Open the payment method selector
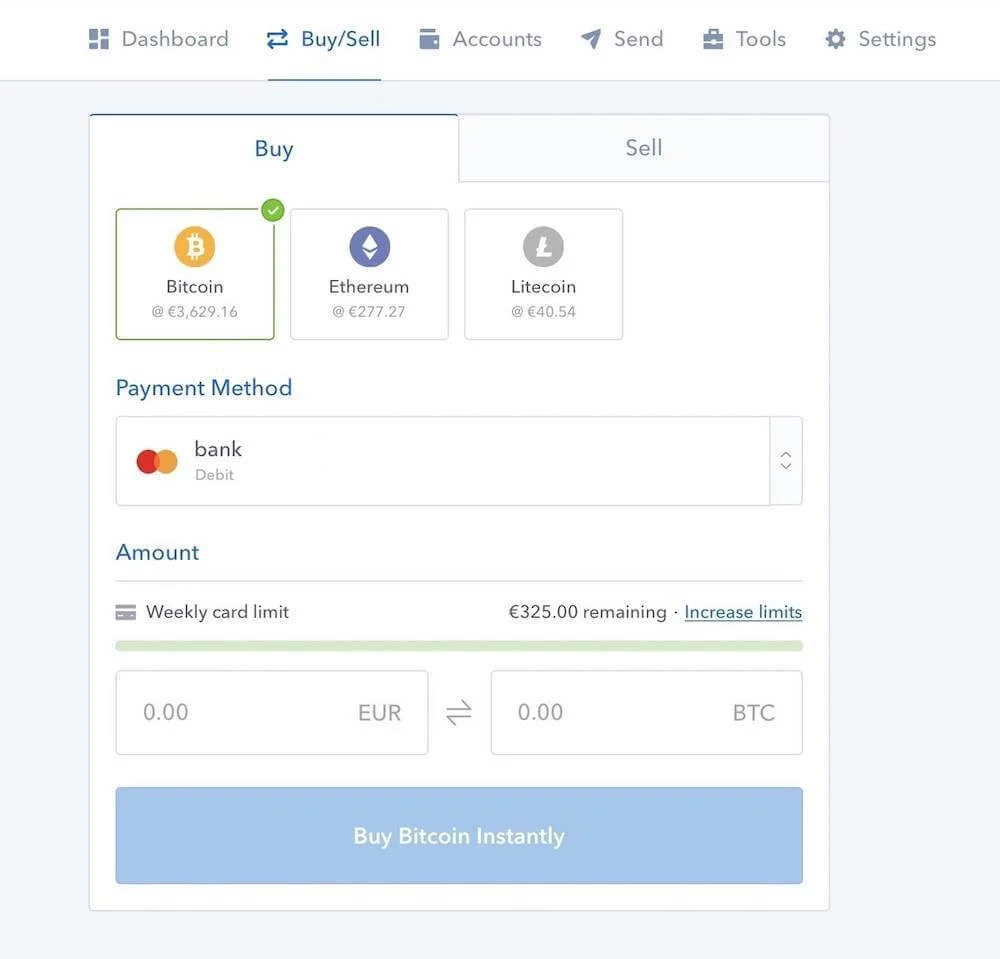This screenshot has width=1000, height=959. pos(786,461)
